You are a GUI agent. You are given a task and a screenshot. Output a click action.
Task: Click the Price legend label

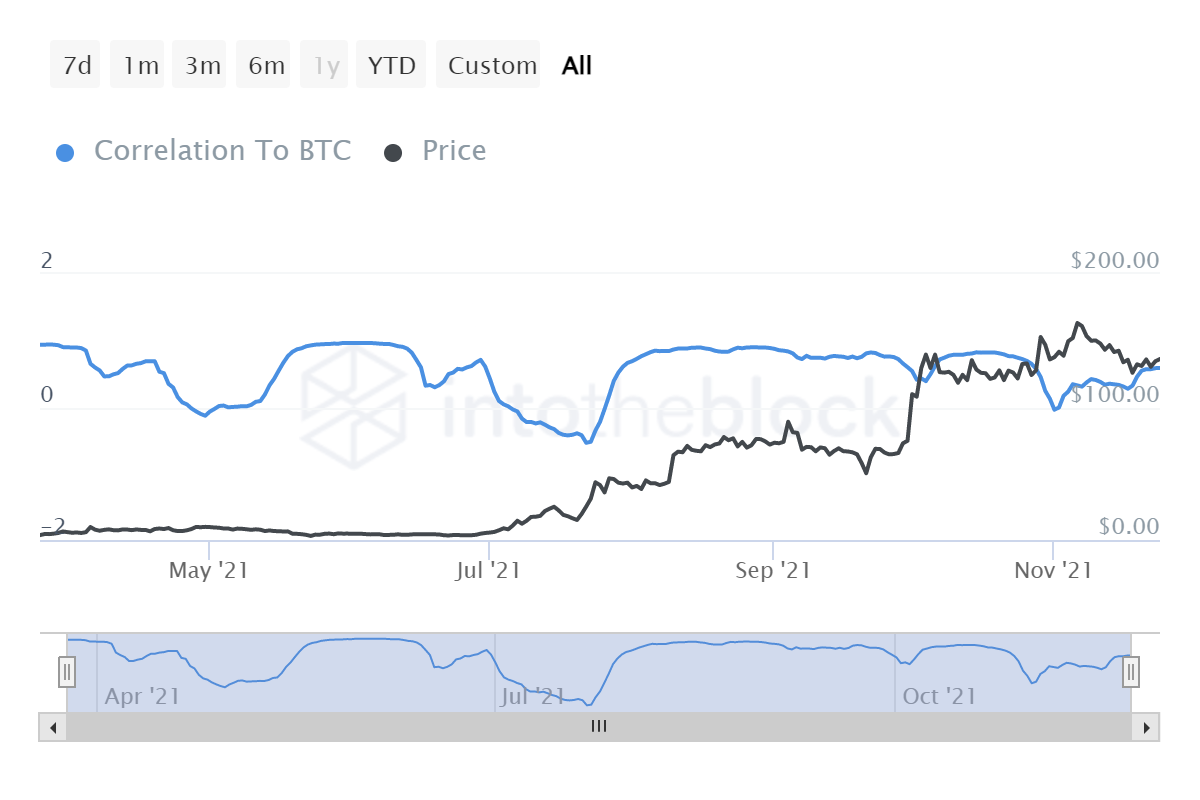[454, 151]
